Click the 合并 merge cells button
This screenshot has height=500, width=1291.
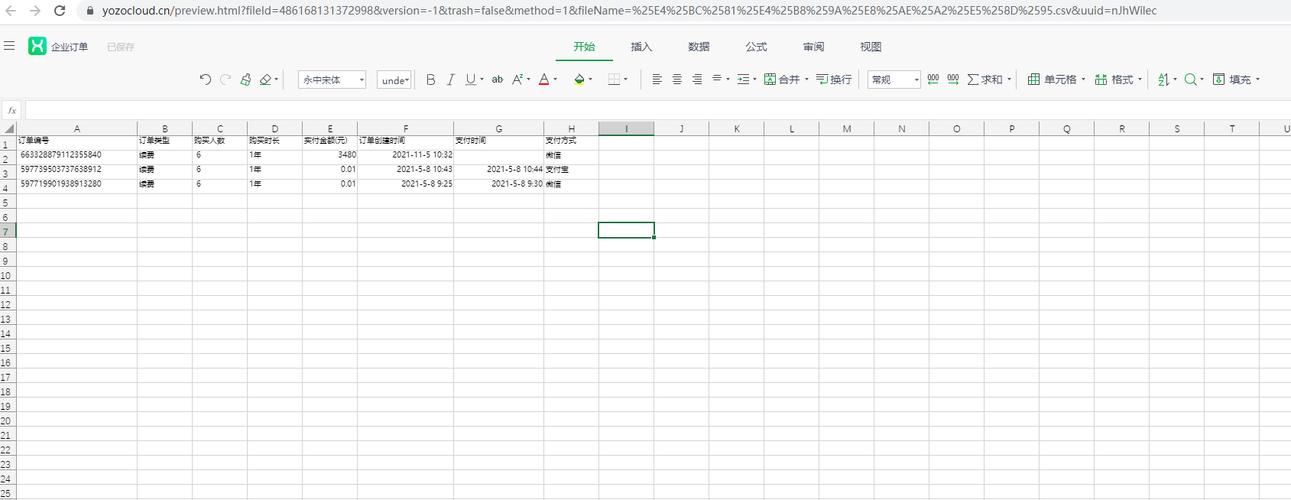point(782,80)
